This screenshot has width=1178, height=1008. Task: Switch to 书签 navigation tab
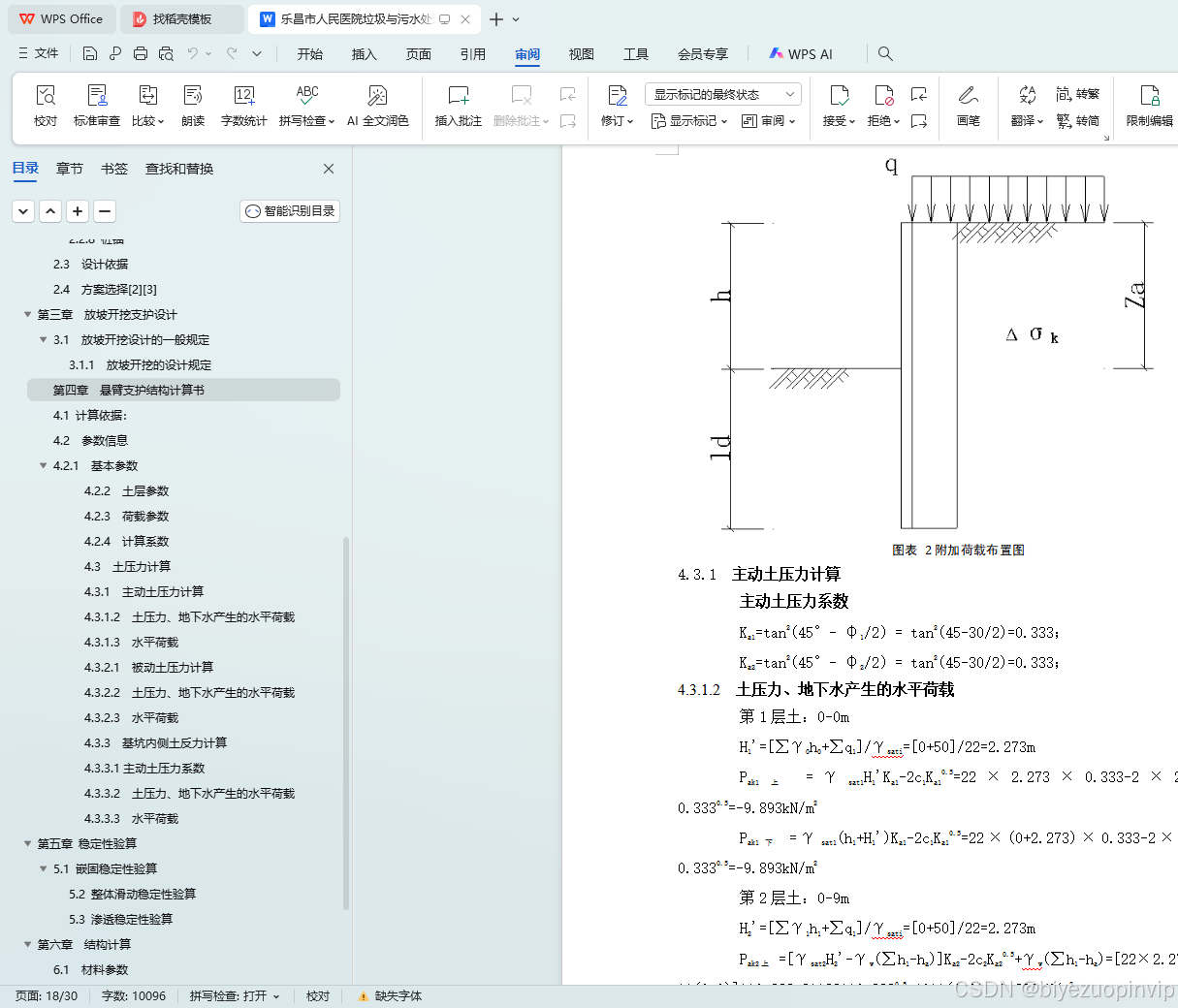coord(114,169)
